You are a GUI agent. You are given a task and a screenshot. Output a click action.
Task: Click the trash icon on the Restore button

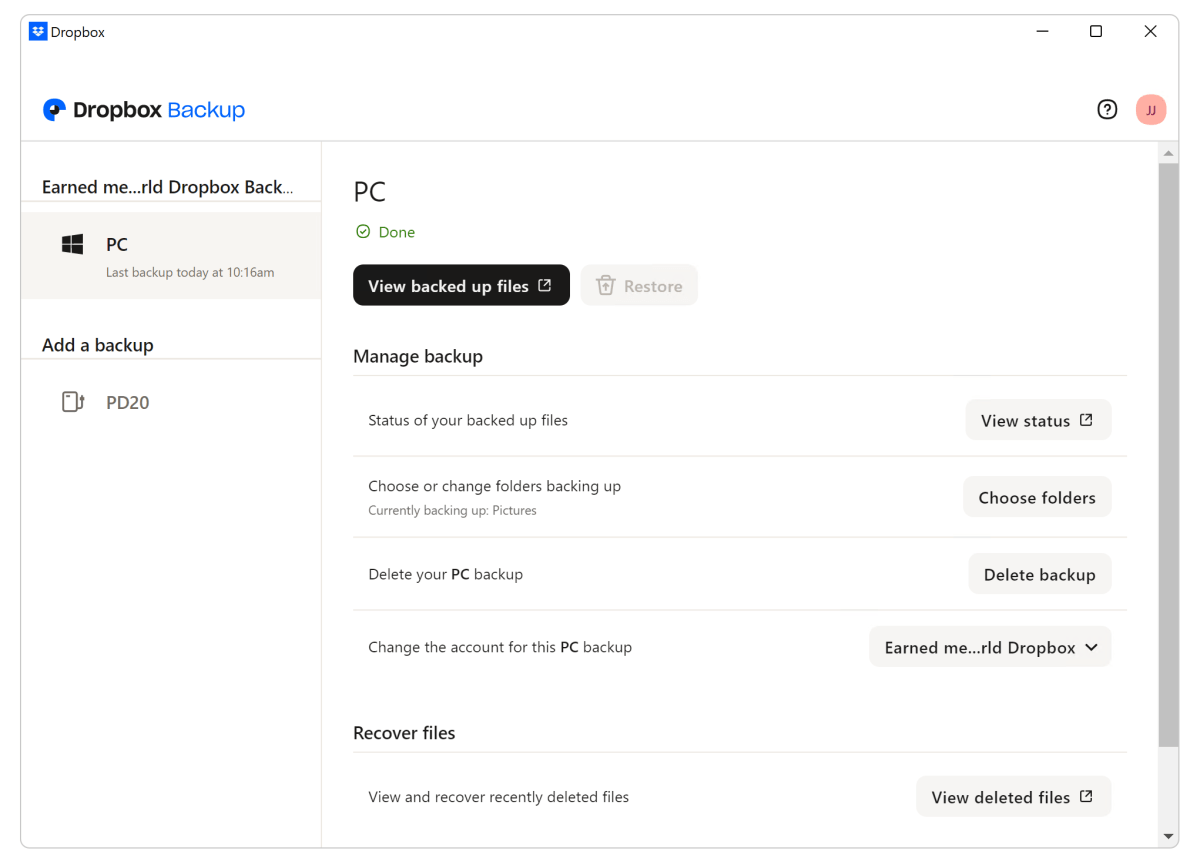click(606, 285)
